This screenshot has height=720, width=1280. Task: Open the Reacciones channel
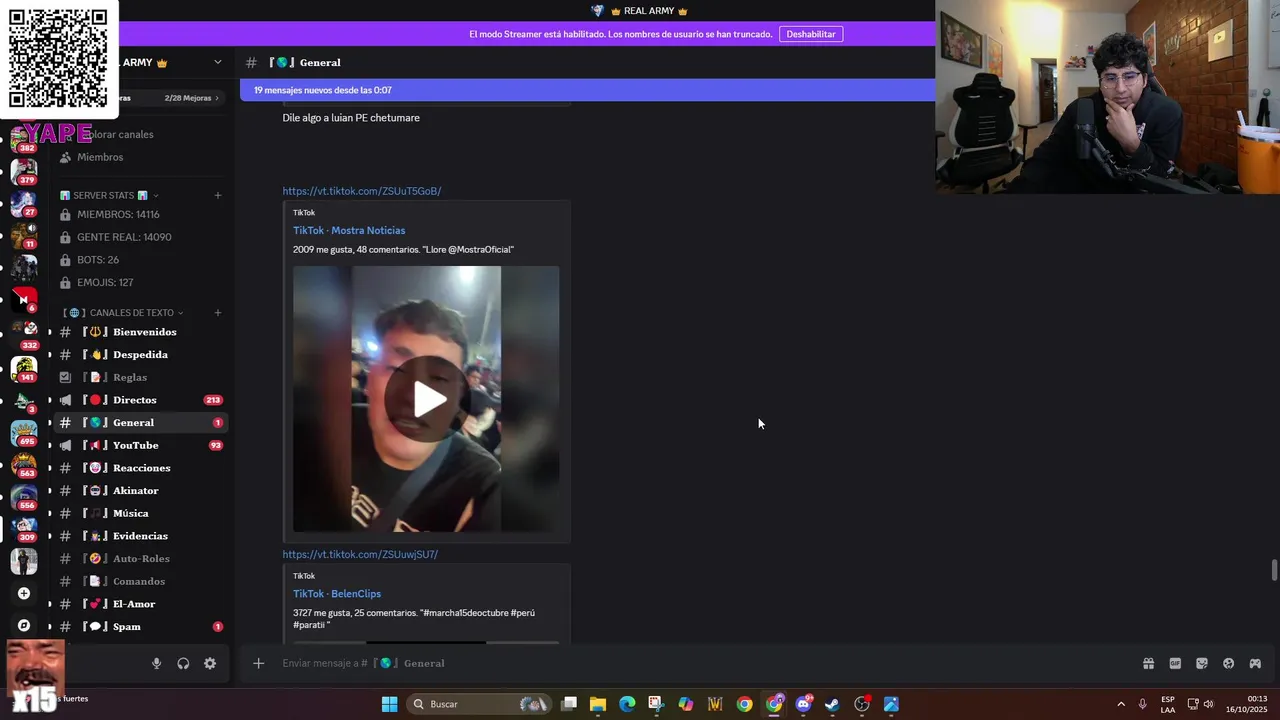coord(140,468)
